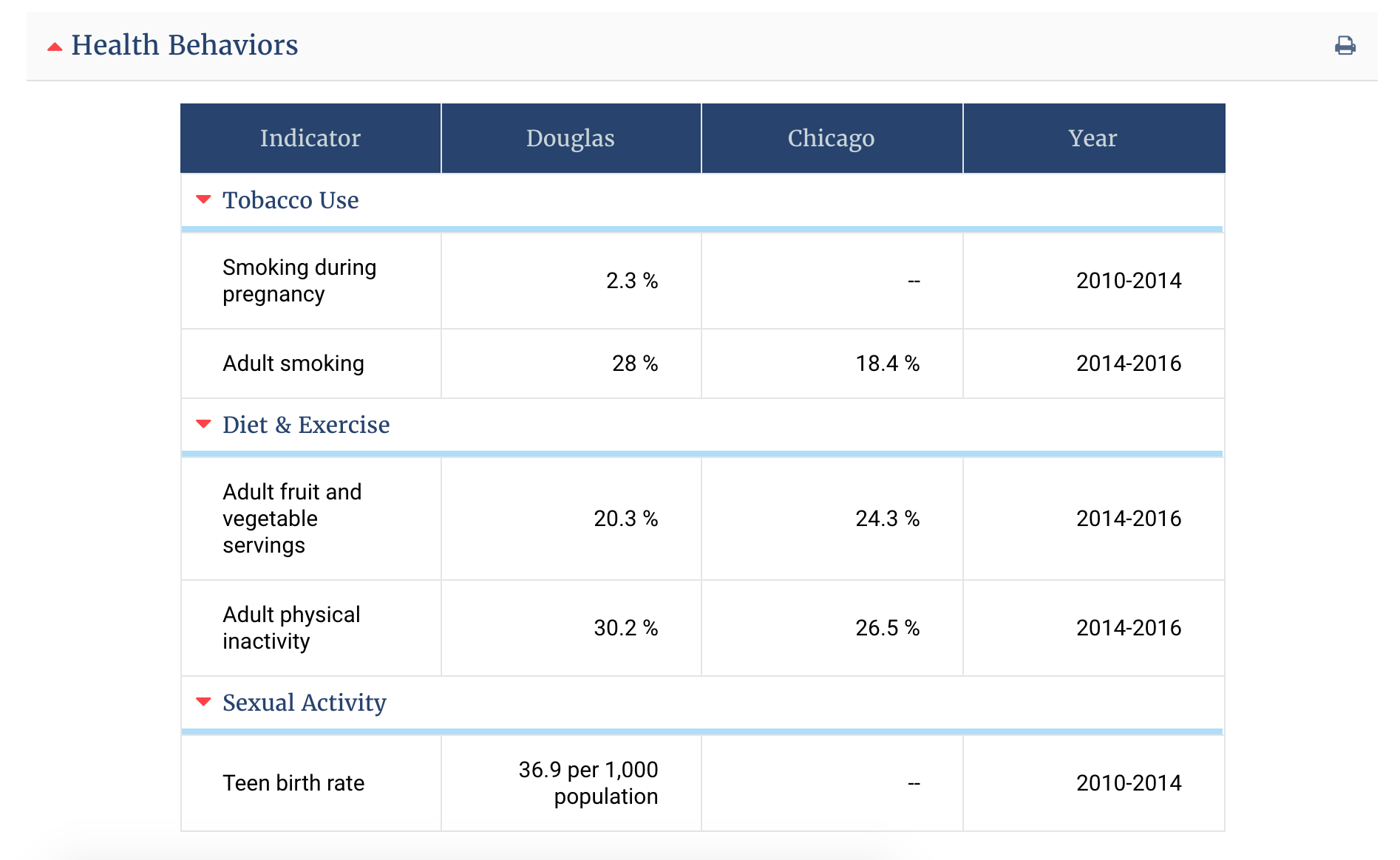Click Douglas teen birth rate value

click(587, 782)
